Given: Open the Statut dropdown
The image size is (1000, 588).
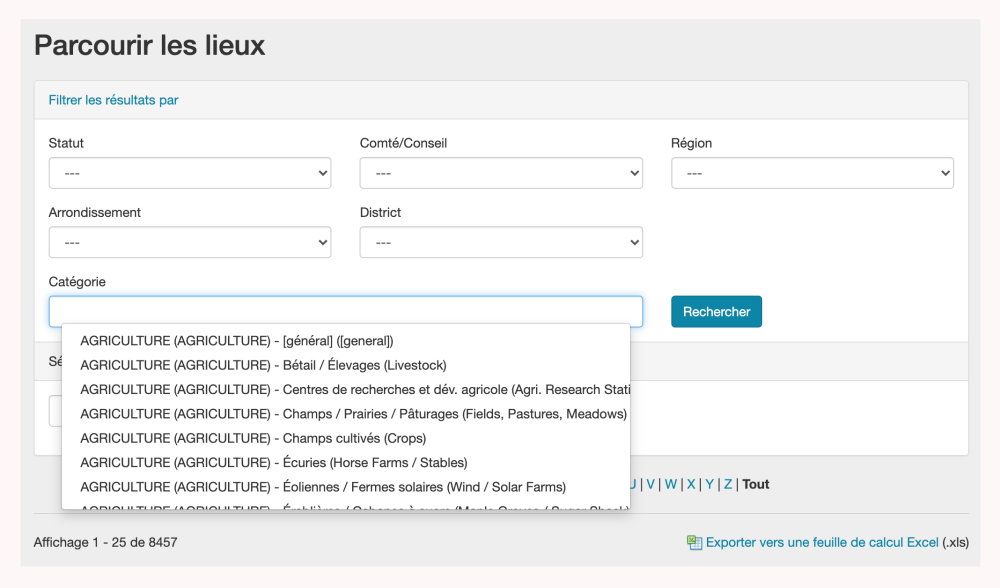Looking at the screenshot, I should tap(190, 173).
